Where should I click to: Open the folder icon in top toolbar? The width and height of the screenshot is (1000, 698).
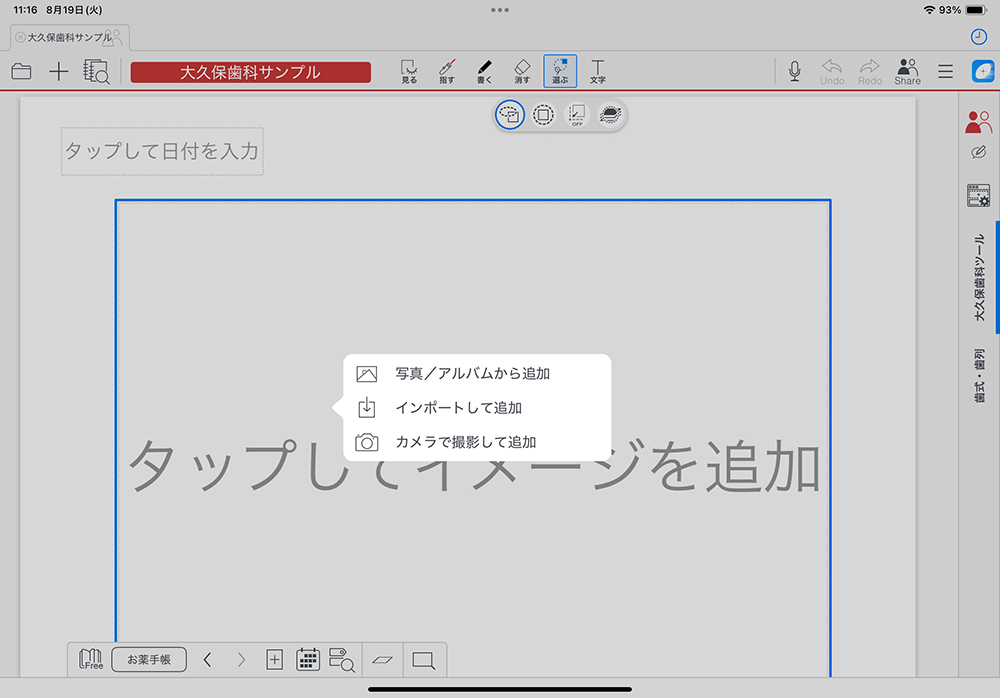[x=21, y=71]
